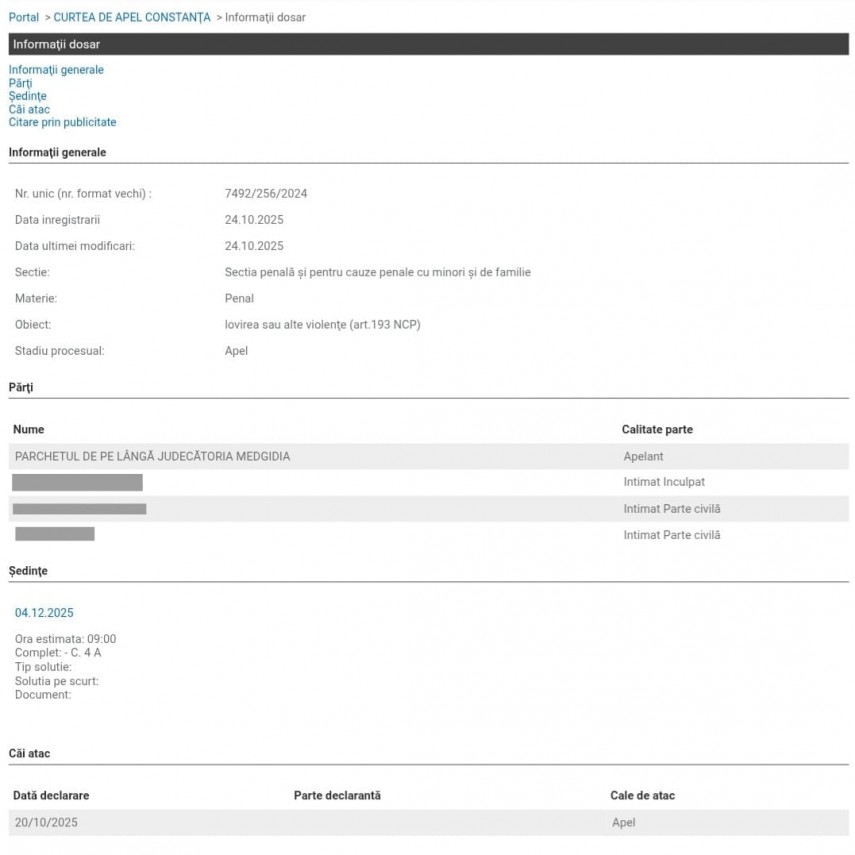855x855 pixels.
Task: Click the Informații dosar dark header bar
Action: coord(428,44)
